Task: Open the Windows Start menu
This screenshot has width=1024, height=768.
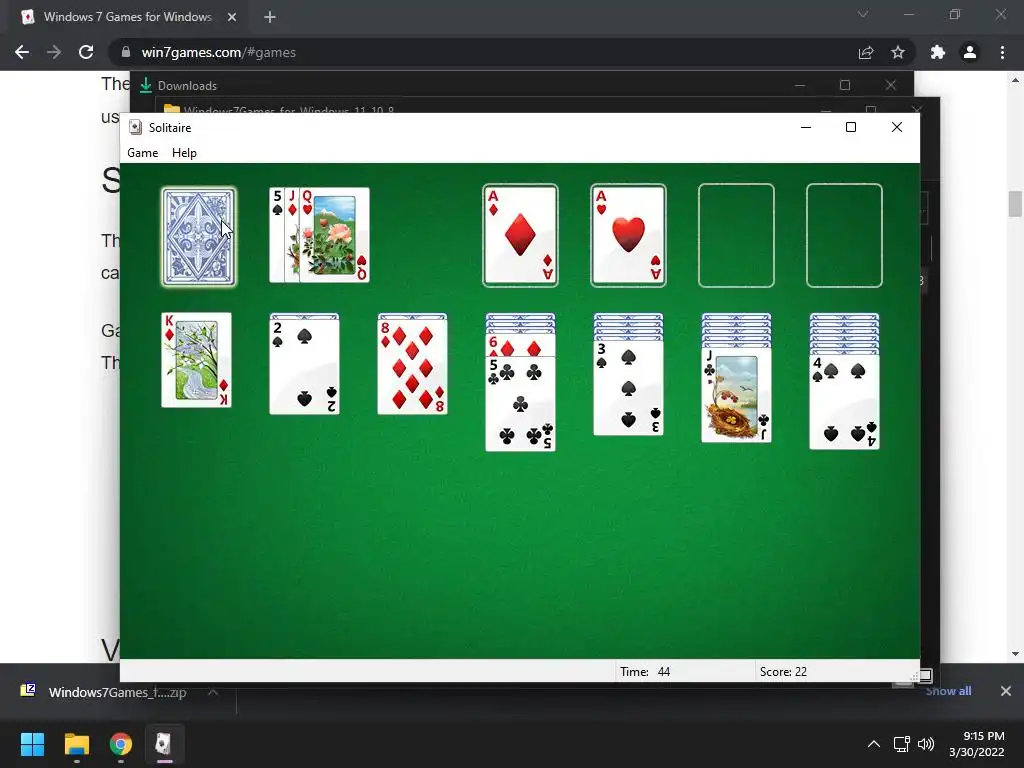Action: point(32,744)
